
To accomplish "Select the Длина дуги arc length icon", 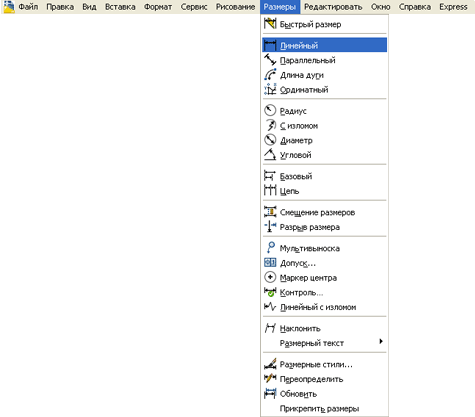I will click(270, 75).
